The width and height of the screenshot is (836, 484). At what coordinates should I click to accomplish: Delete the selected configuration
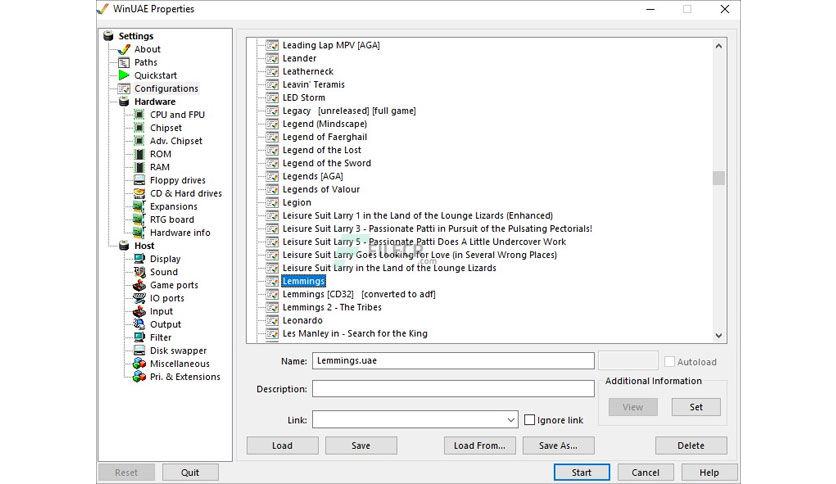[x=691, y=446]
